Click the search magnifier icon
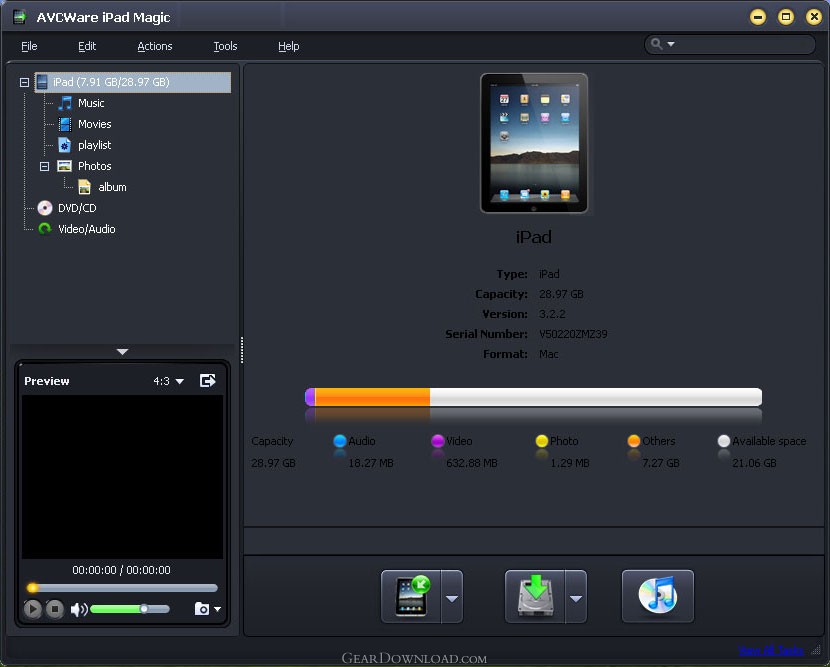Image resolution: width=830 pixels, height=667 pixels. click(x=656, y=44)
